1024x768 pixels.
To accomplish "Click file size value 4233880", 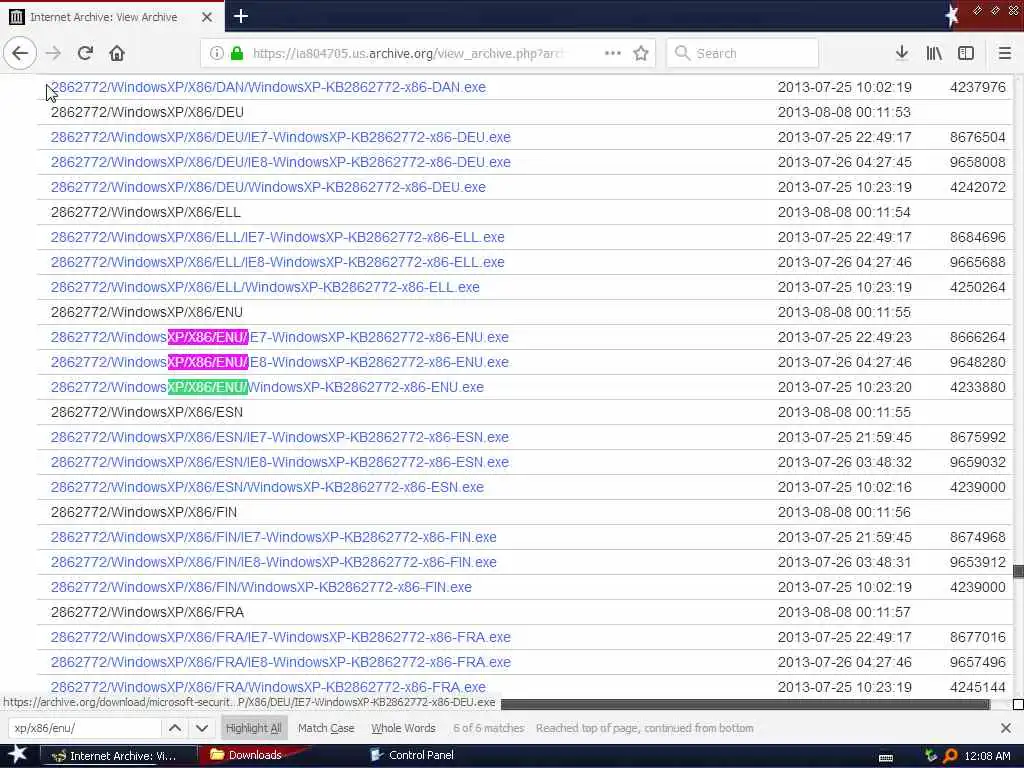I will click(978, 387).
